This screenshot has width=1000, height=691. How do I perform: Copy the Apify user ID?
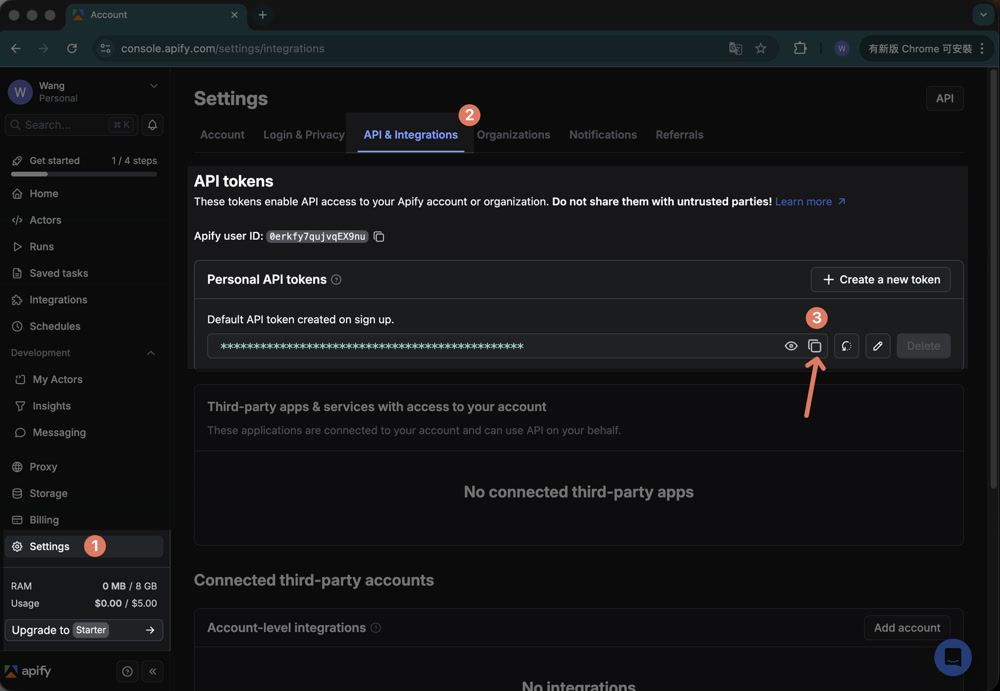(379, 236)
